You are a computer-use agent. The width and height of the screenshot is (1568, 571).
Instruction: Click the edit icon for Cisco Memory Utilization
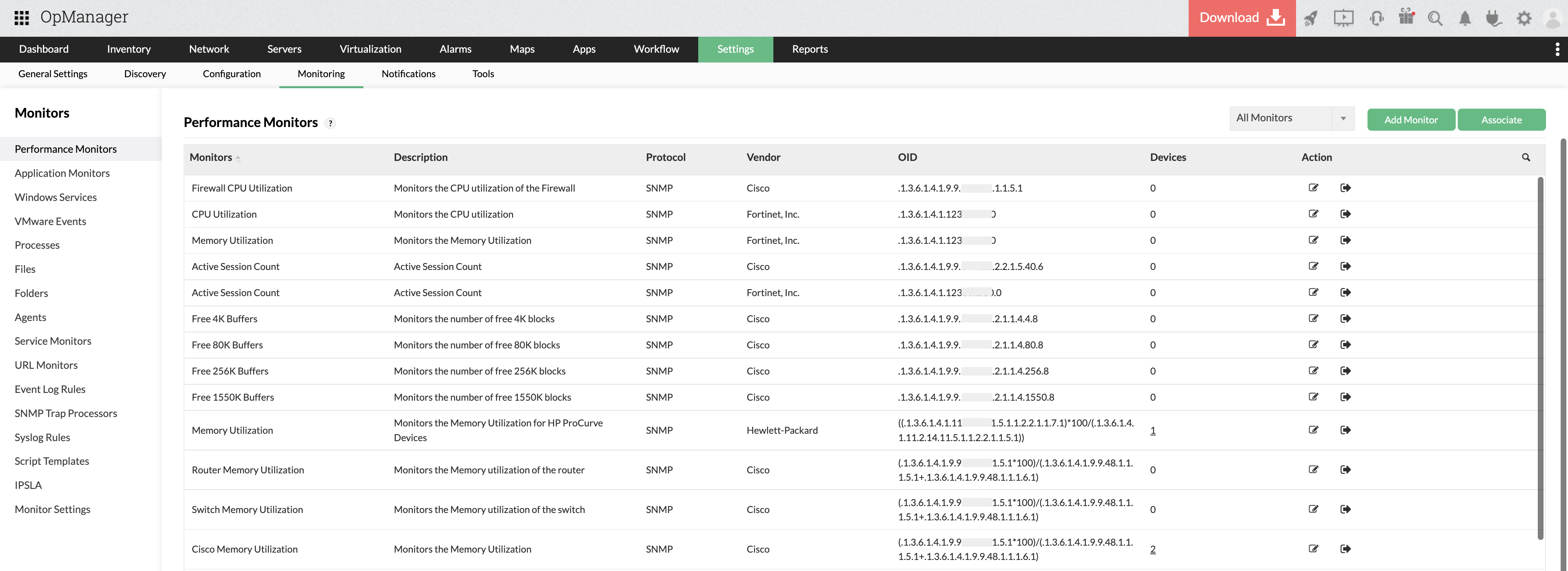point(1313,548)
